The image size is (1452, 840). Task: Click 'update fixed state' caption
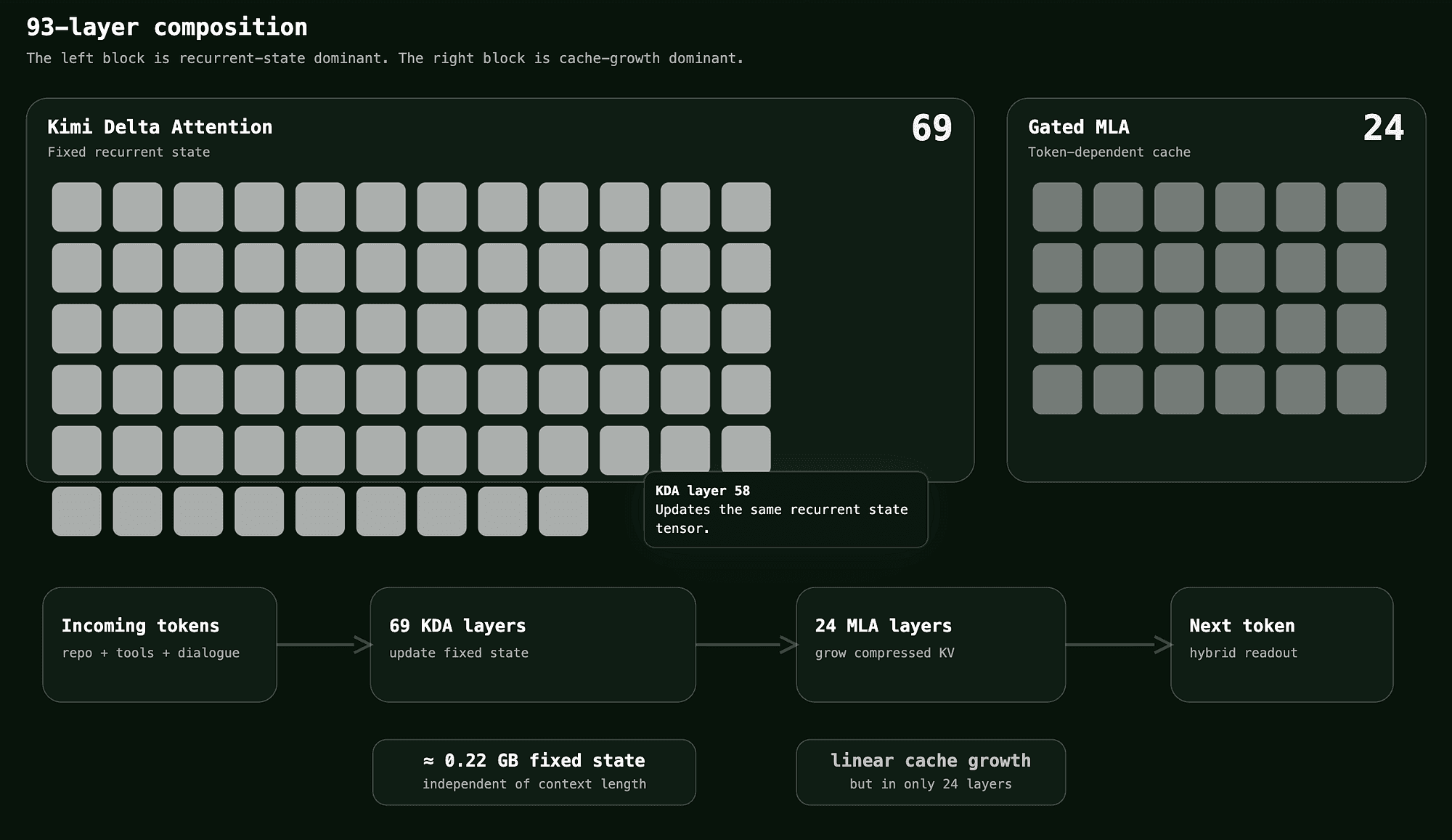tap(459, 653)
